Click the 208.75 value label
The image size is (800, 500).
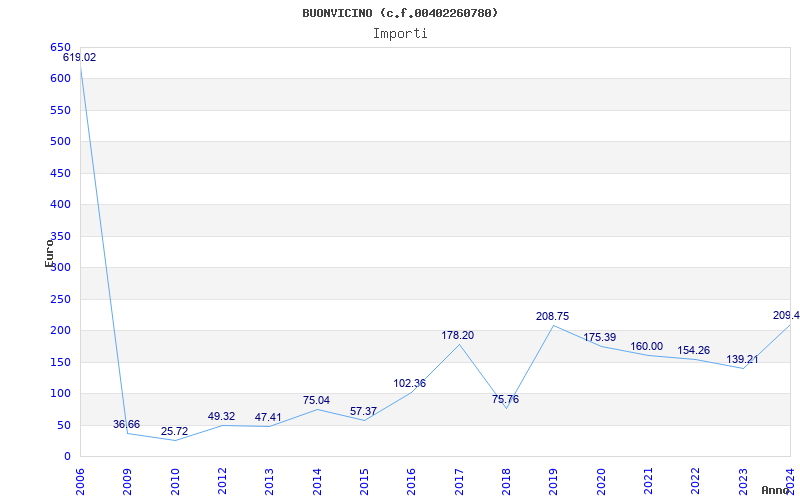553,317
